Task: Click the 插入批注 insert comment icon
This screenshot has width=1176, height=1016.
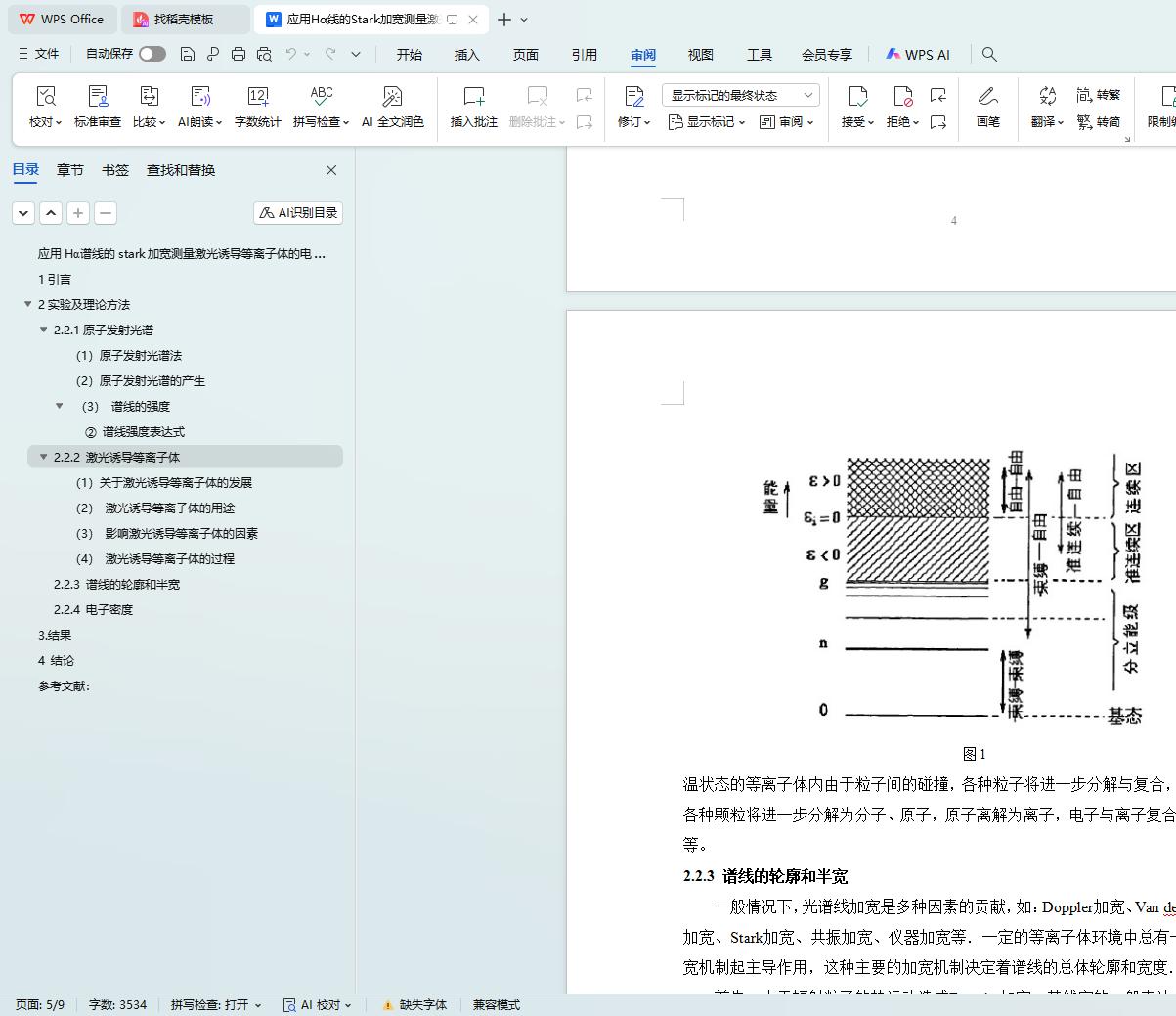Action: (x=473, y=97)
